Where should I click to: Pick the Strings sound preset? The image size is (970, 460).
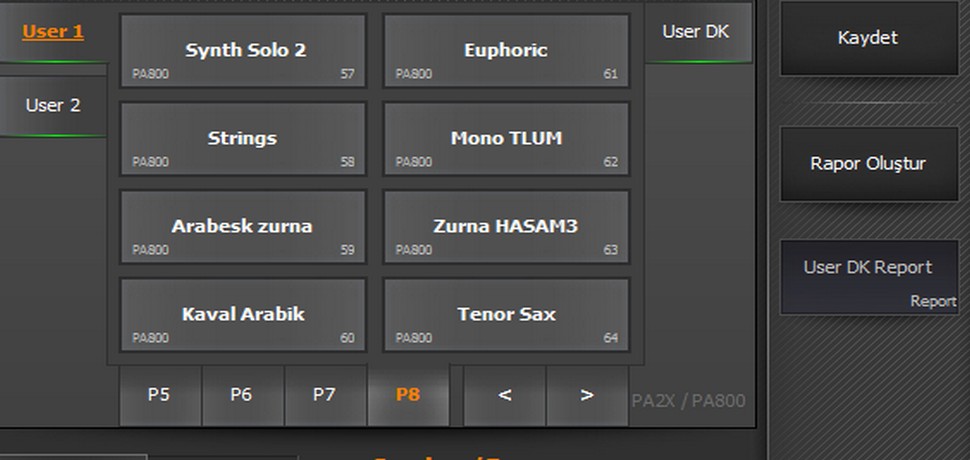[243, 139]
